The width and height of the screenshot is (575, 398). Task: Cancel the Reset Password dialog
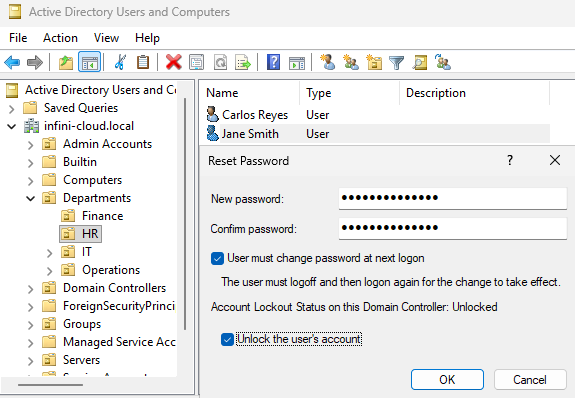pyautogui.click(x=530, y=379)
